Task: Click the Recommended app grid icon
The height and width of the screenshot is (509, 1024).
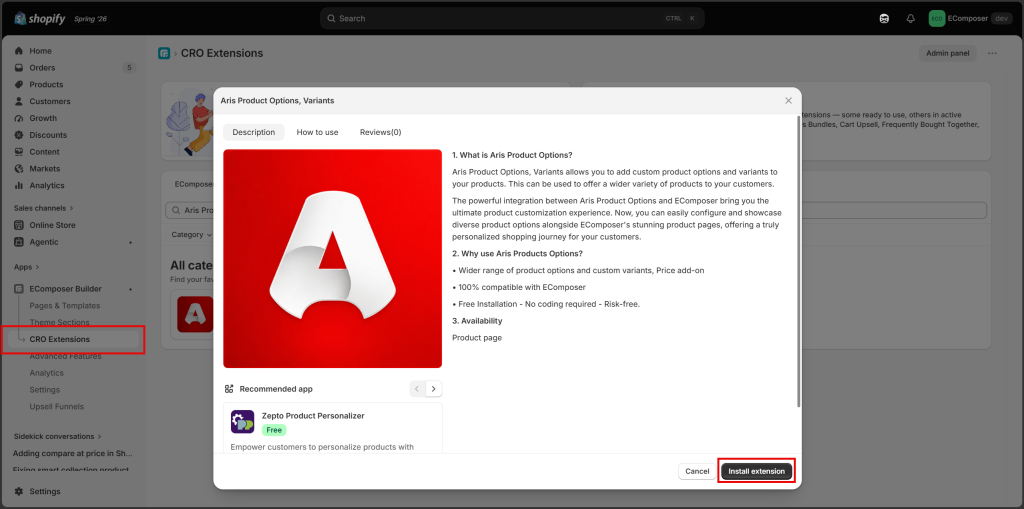Action: point(229,389)
